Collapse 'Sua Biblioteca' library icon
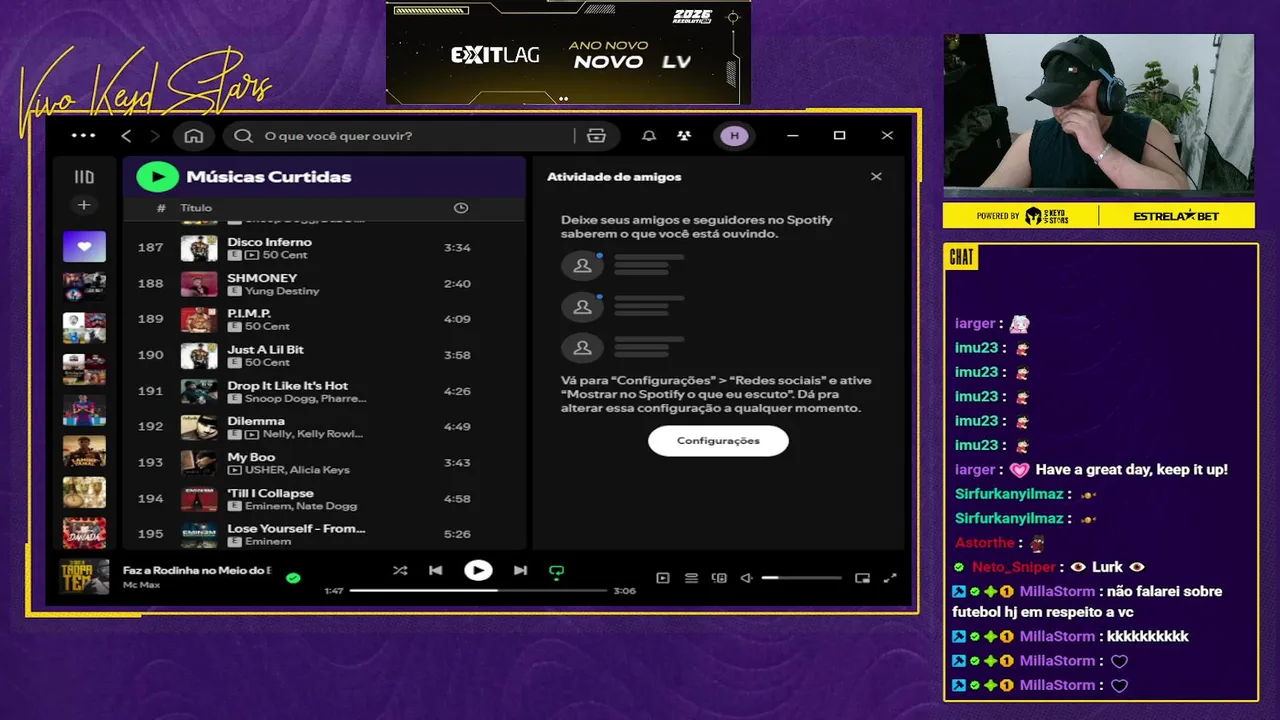Viewport: 1280px width, 720px height. [84, 177]
